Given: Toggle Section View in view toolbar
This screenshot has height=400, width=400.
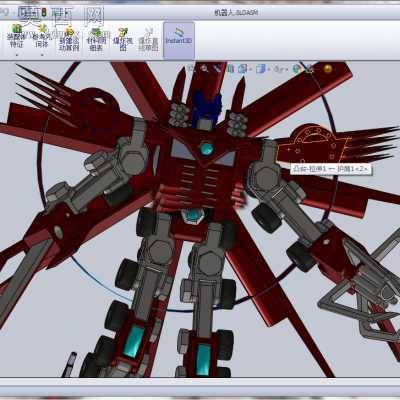Looking at the screenshot, I should (x=230, y=69).
